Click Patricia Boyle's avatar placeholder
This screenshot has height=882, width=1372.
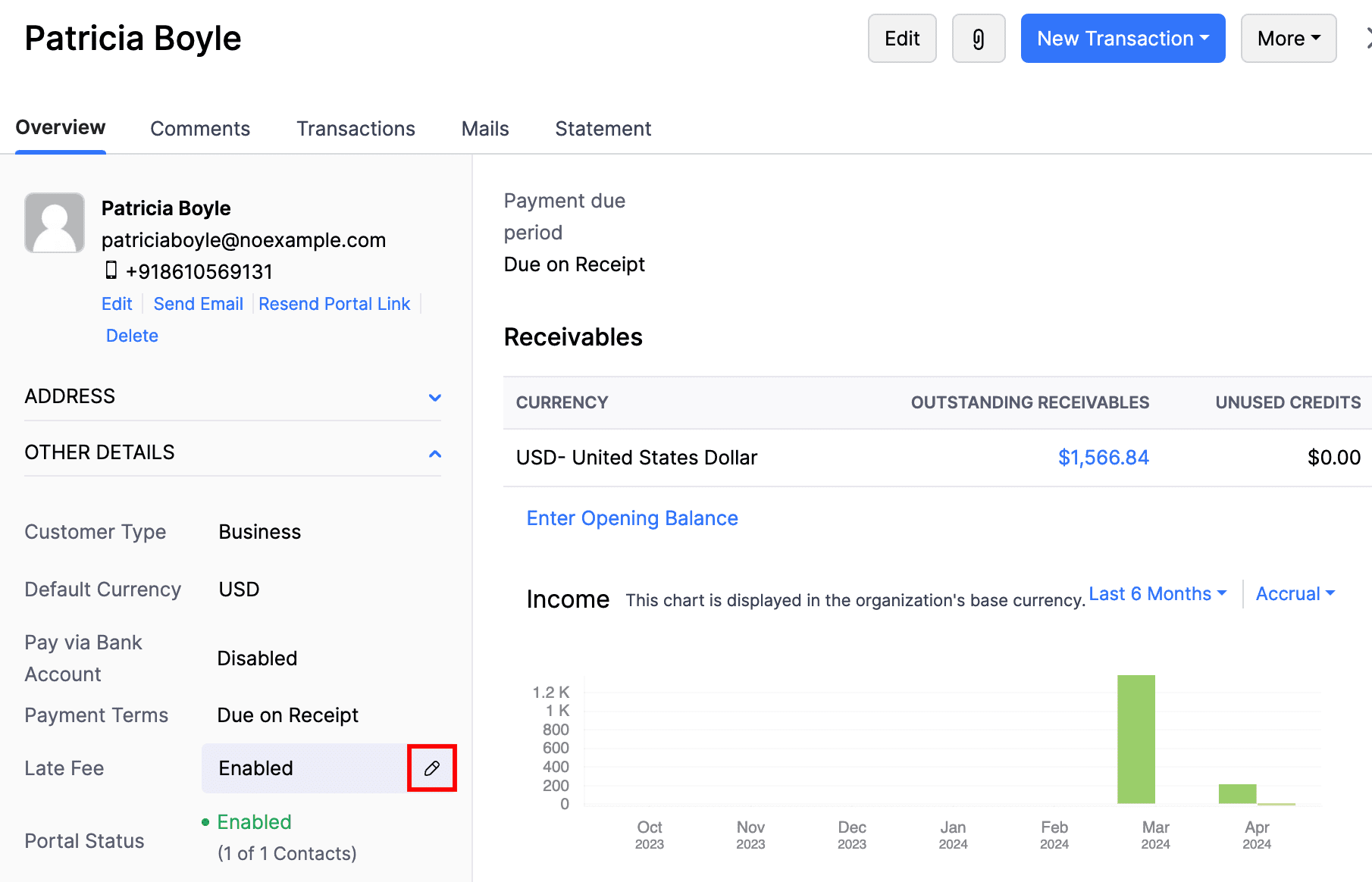pos(54,222)
